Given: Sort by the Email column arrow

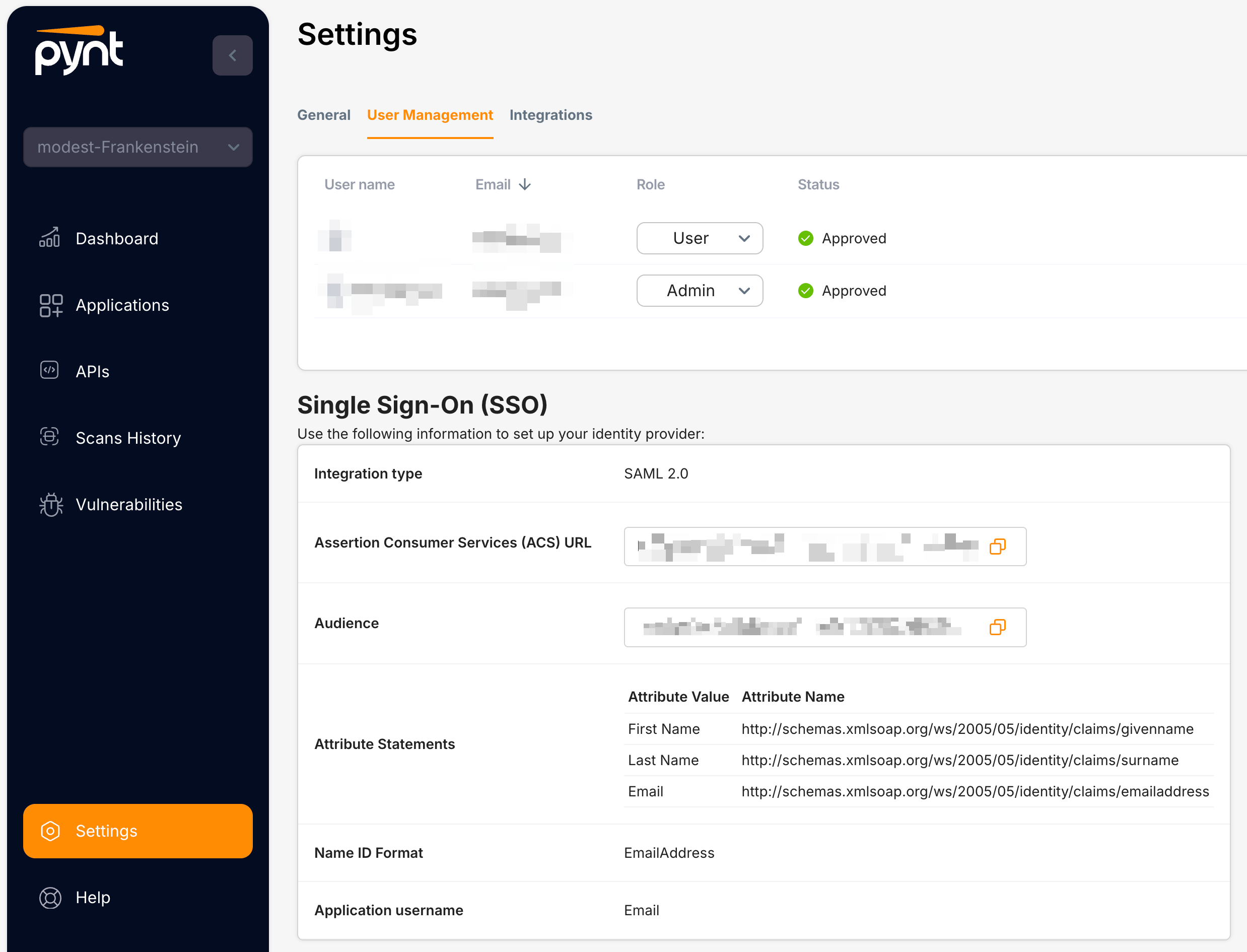Looking at the screenshot, I should [525, 185].
